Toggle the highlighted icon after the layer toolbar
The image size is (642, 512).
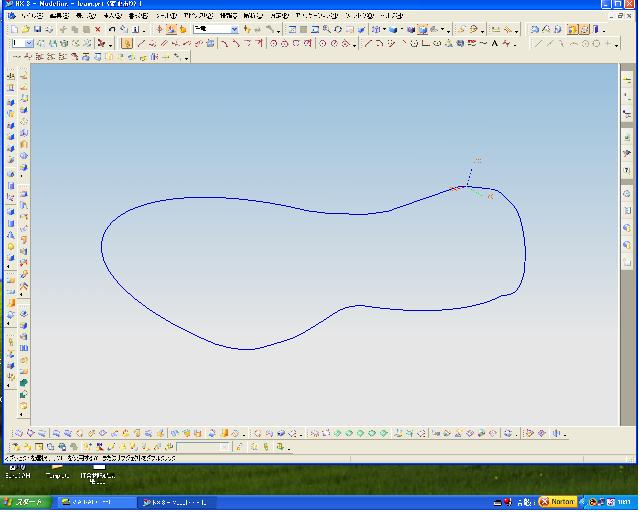126,44
